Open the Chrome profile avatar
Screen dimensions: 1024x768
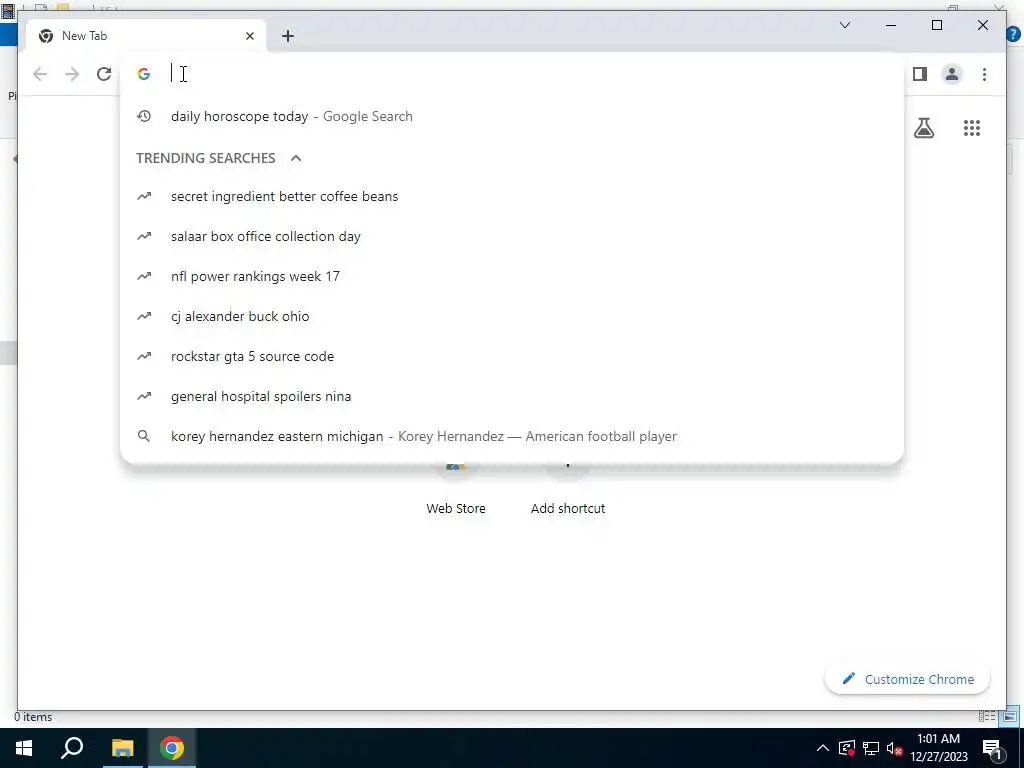point(952,74)
